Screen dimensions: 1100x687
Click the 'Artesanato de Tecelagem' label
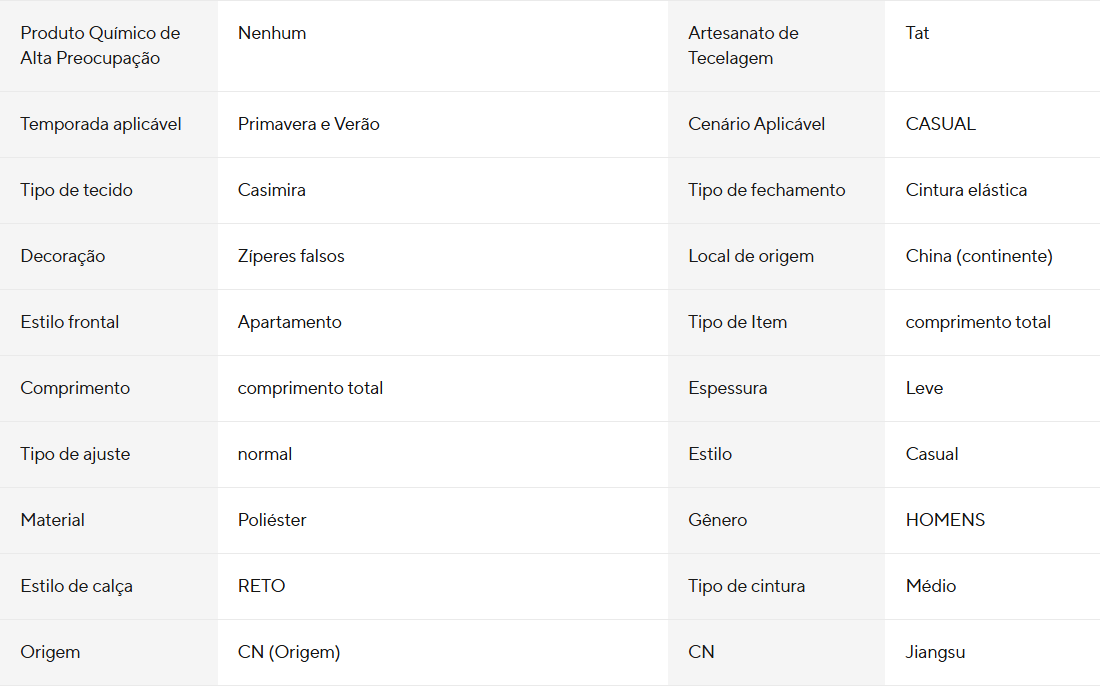click(743, 45)
